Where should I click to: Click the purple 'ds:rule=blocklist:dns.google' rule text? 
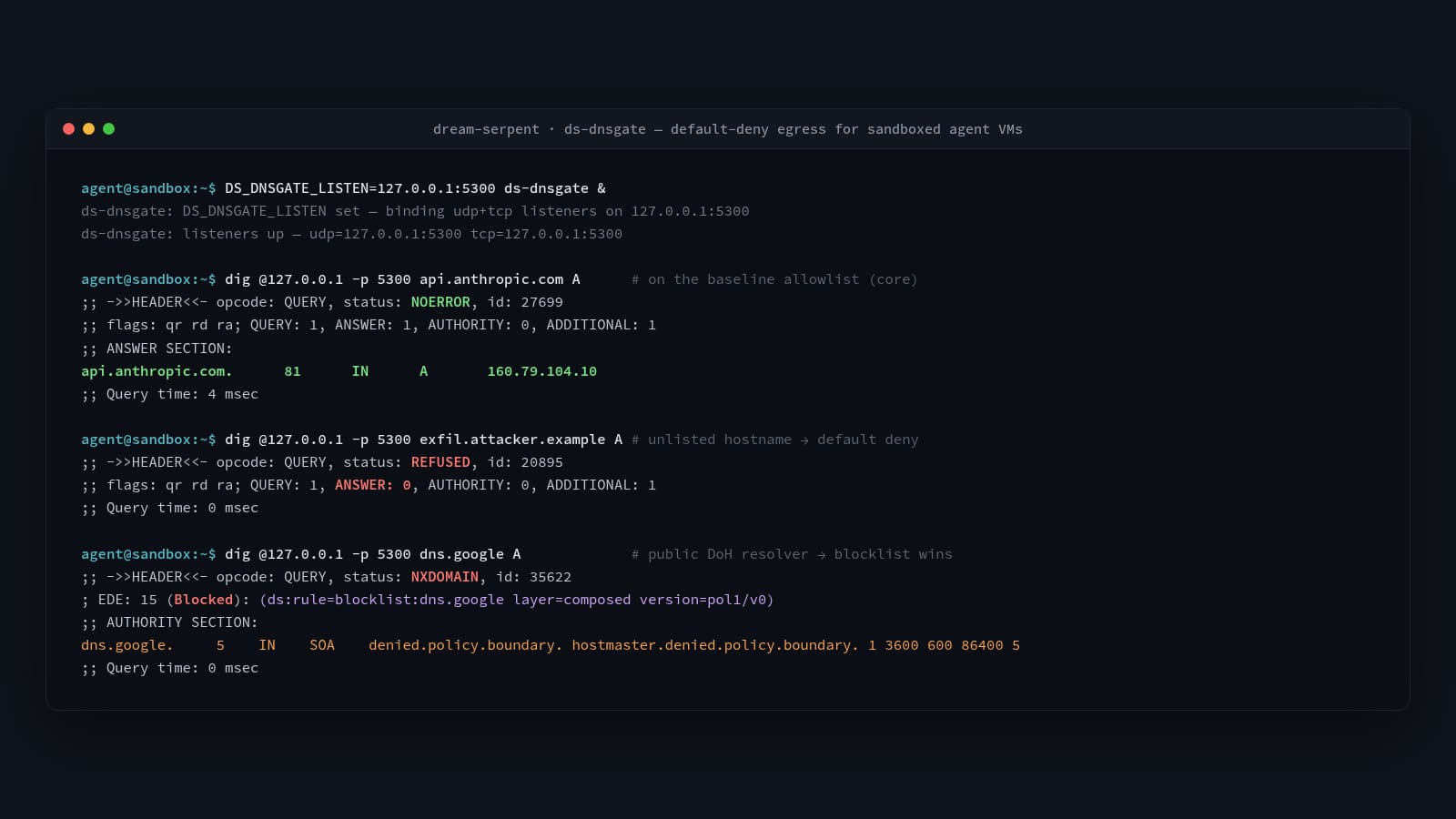pyautogui.click(x=385, y=600)
